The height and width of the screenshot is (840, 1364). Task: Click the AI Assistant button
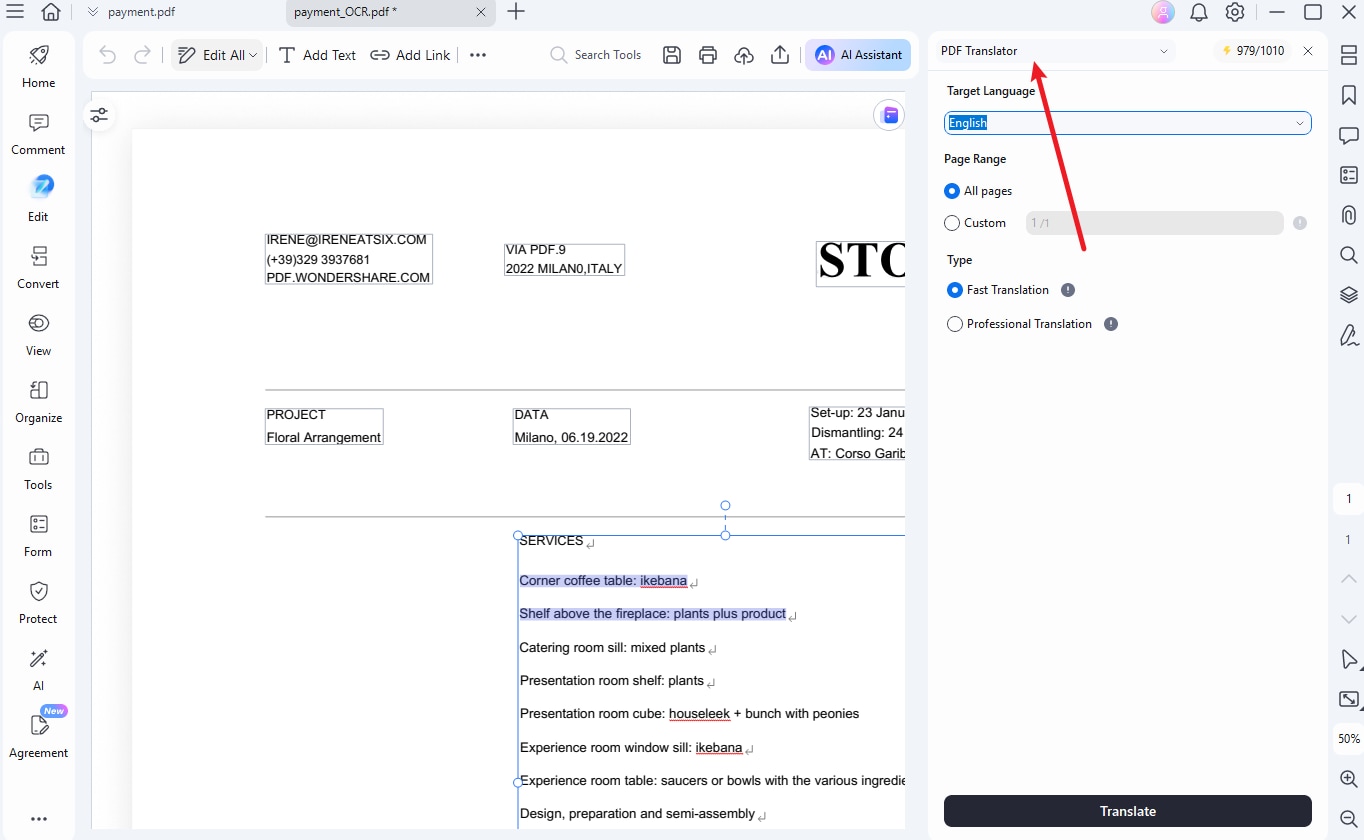[858, 55]
